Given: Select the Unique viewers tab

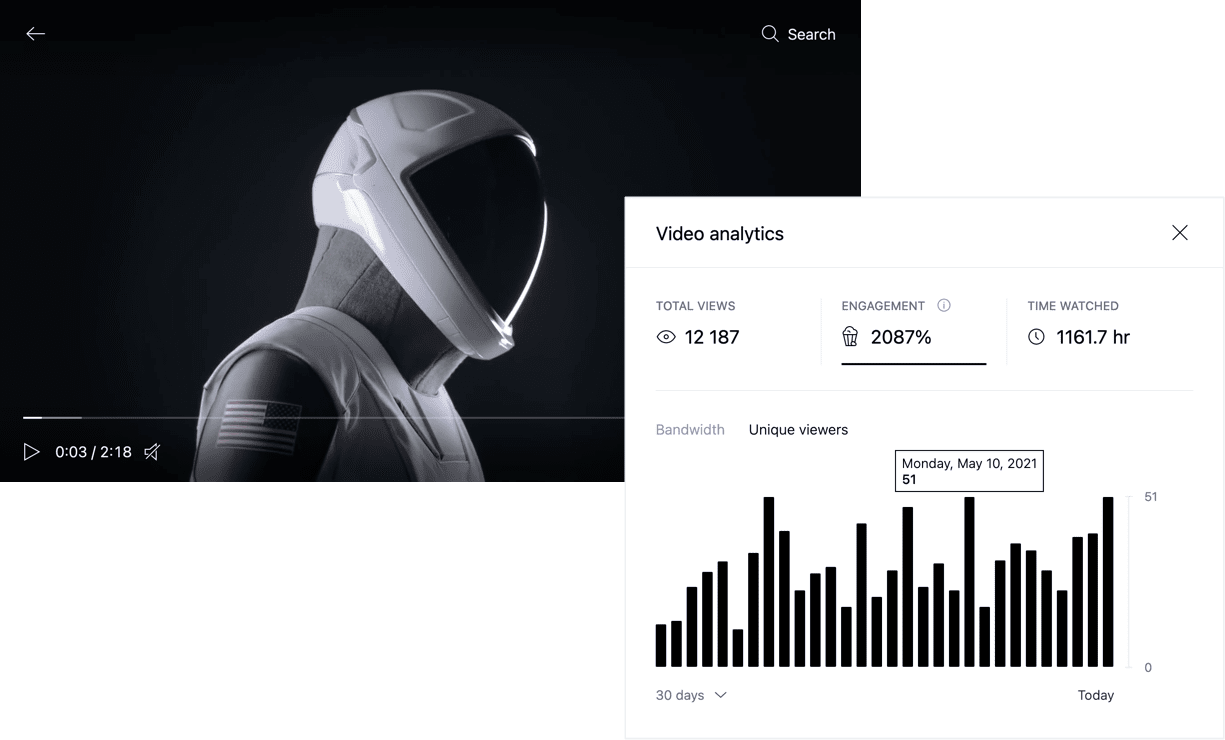Looking at the screenshot, I should [x=798, y=430].
